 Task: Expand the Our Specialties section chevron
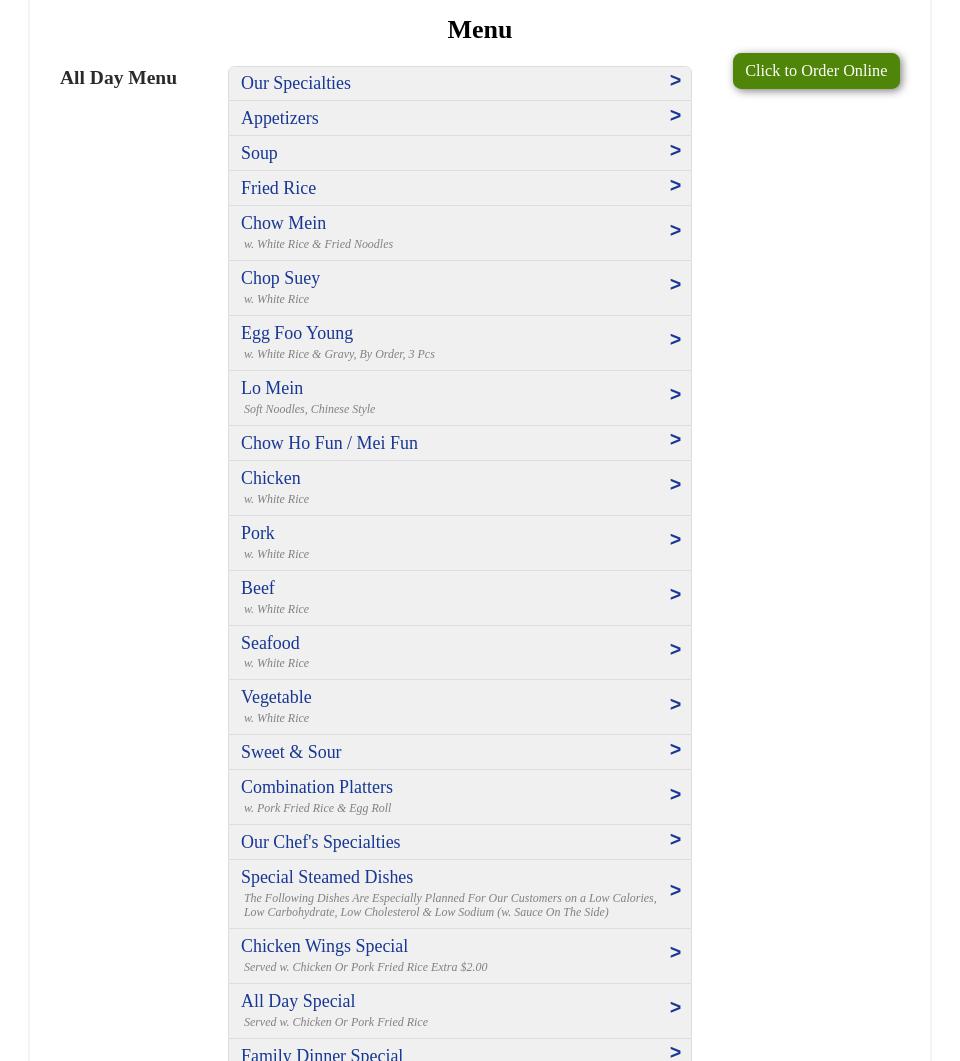pos(675,80)
